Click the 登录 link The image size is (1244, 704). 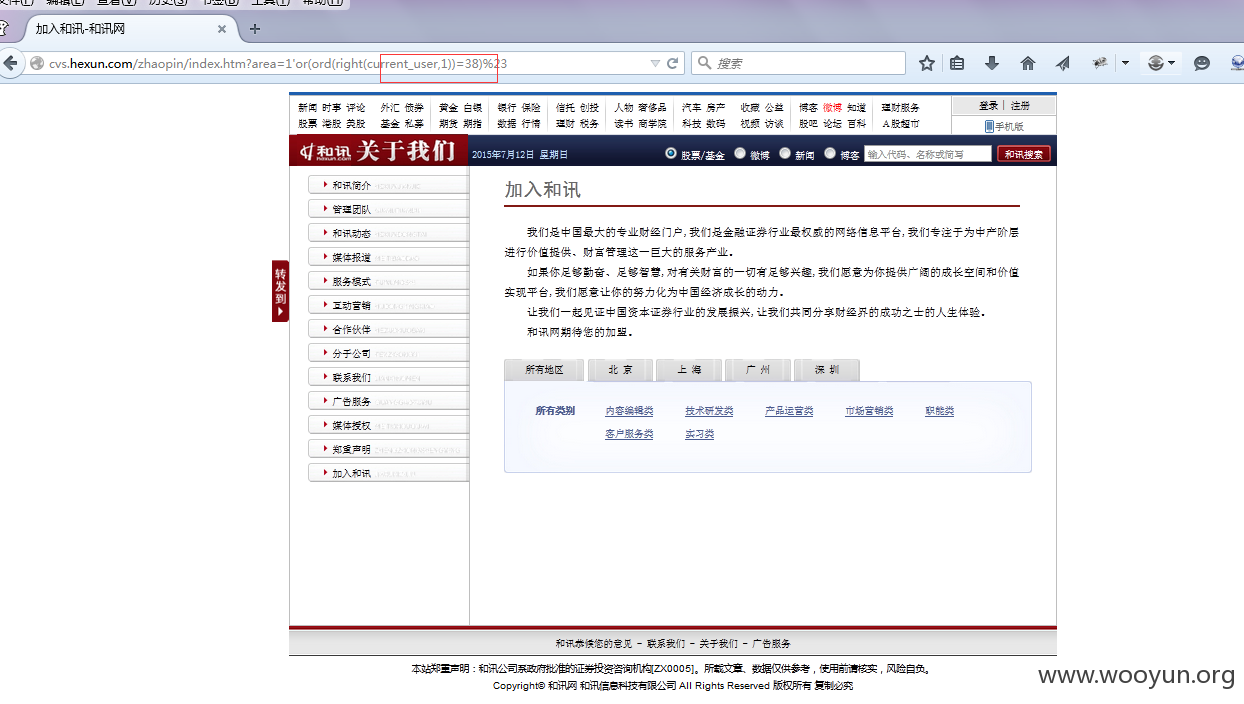[988, 105]
